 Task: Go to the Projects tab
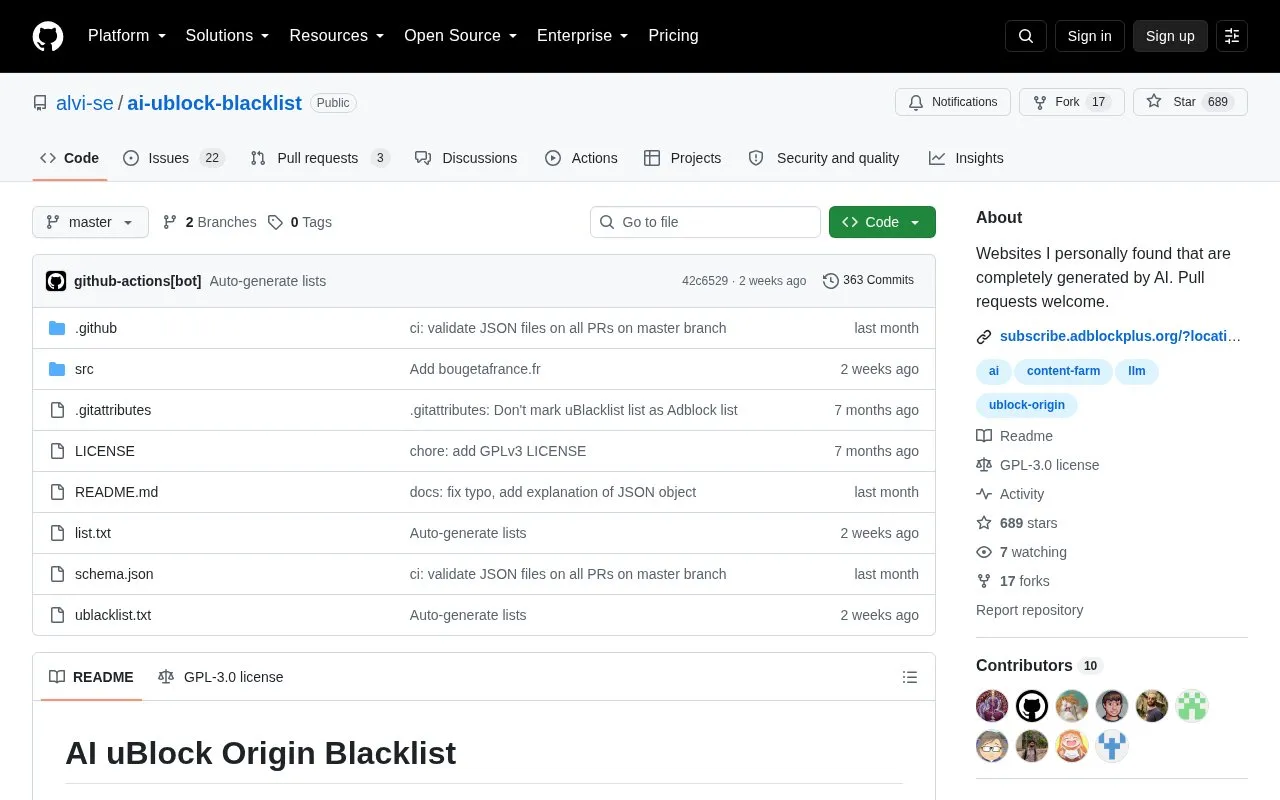coord(682,158)
